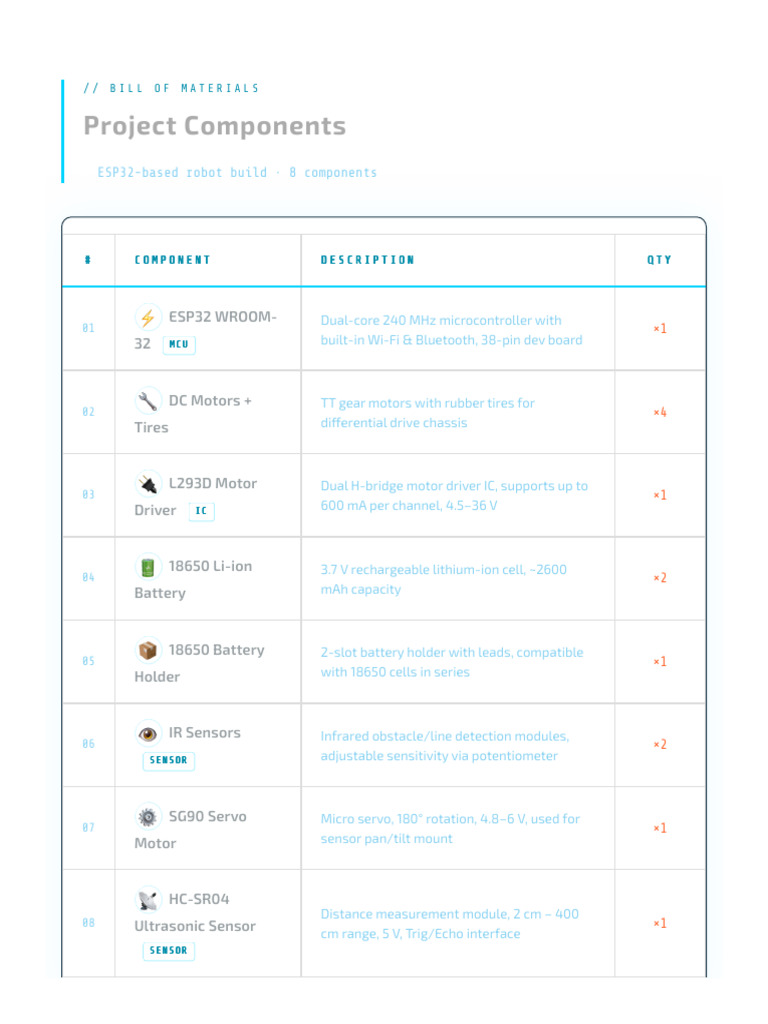
Task: Click the lightning bolt icon beside ESP32
Action: [148, 317]
